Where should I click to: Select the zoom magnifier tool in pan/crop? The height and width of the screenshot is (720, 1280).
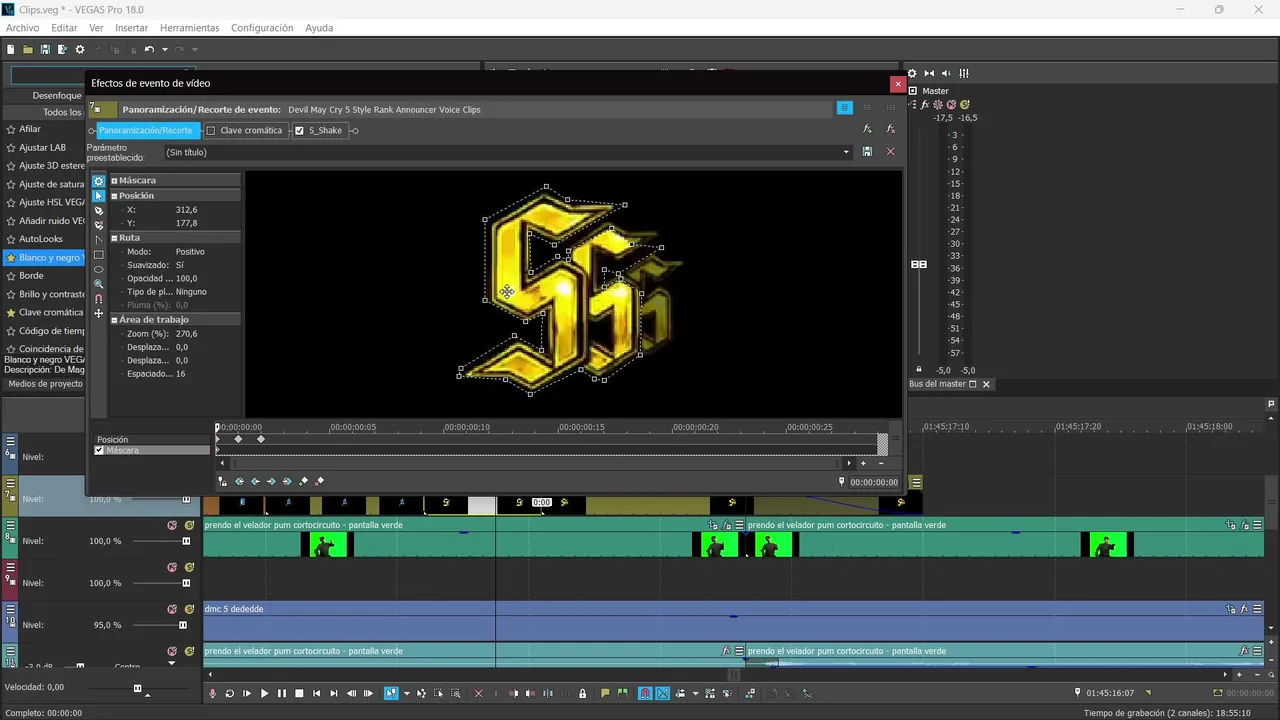[98, 284]
